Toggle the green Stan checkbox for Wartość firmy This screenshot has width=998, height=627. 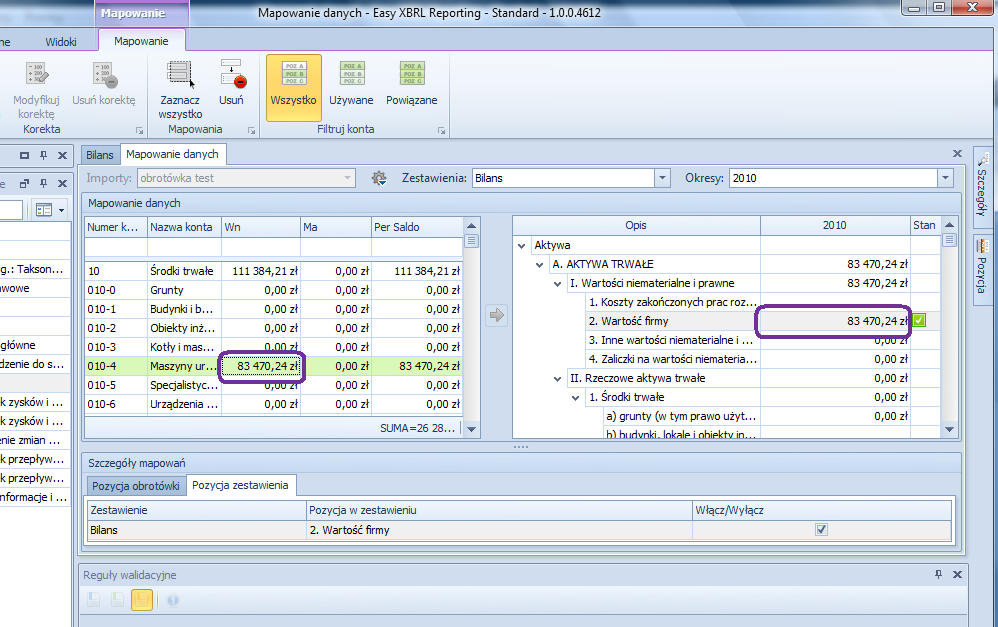919,320
